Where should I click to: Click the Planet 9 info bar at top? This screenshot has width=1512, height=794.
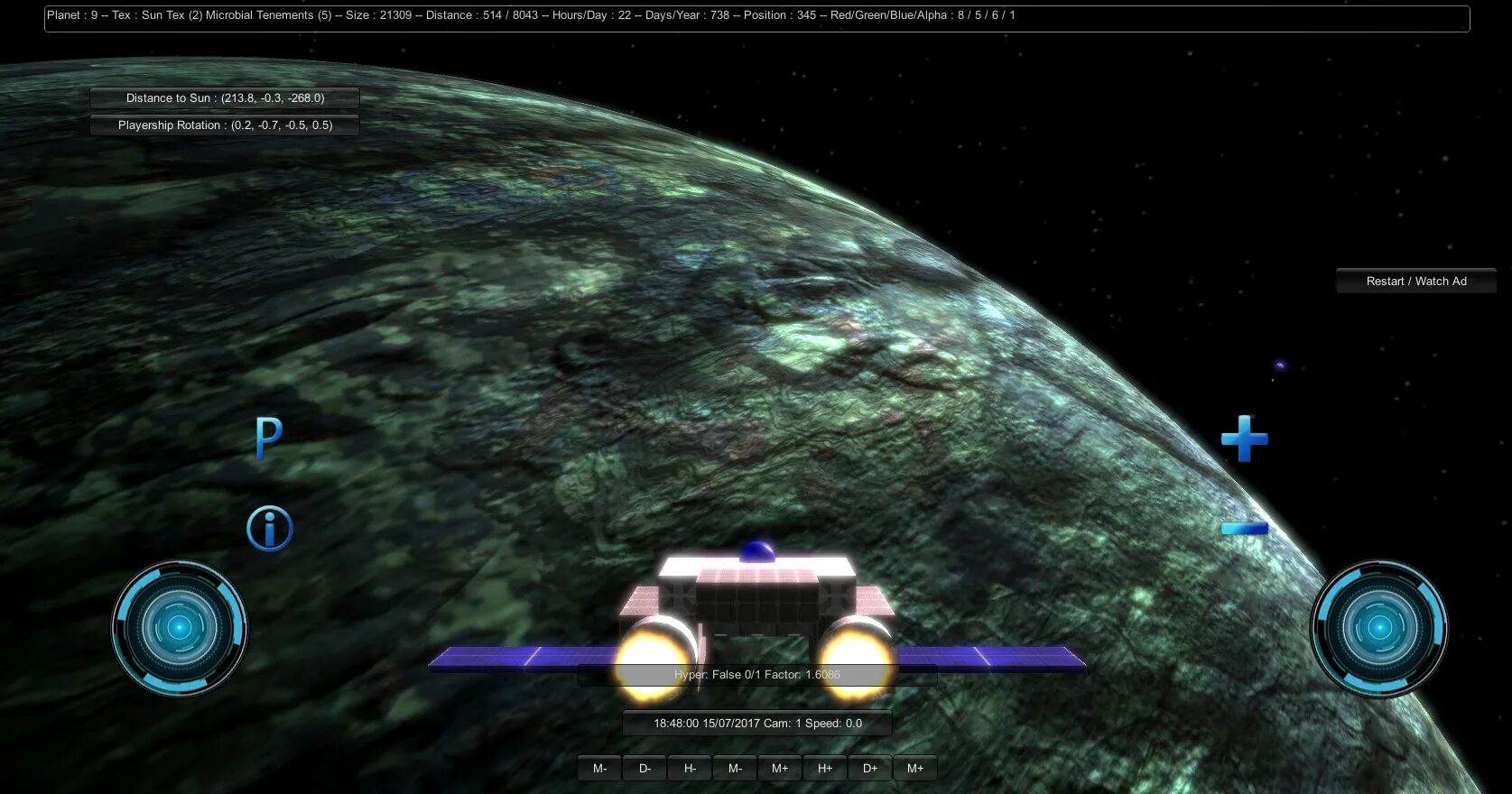pos(757,18)
